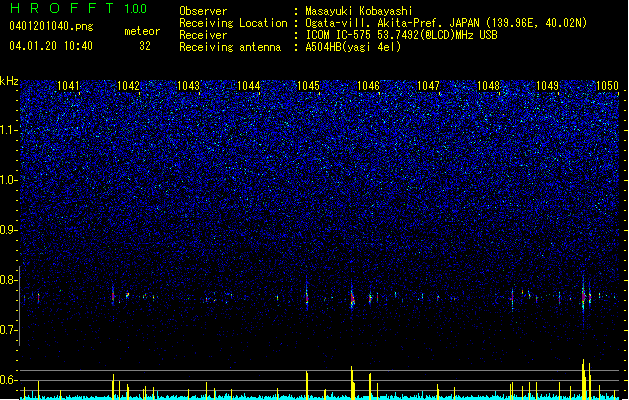This screenshot has height=400, width=629.
Task: Click the Receiving antenna field label
Action: [230, 47]
